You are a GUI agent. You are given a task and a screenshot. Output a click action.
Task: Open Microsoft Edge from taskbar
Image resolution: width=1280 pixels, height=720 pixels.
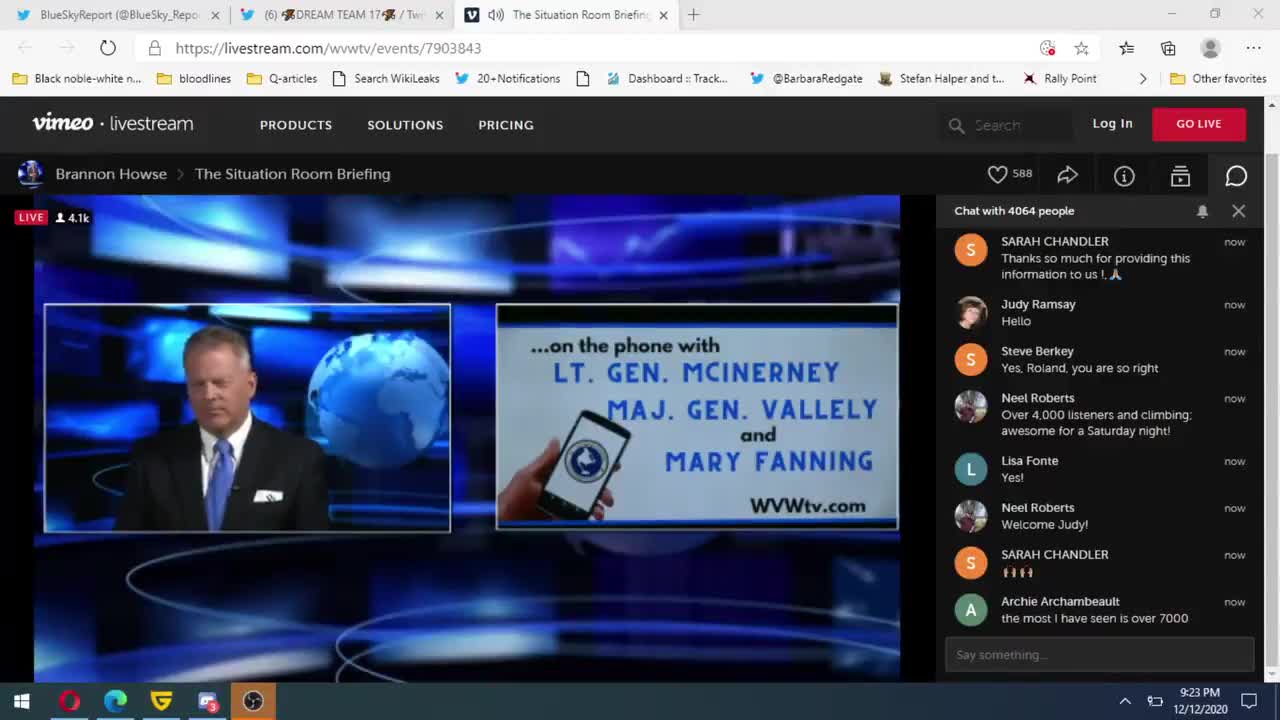pos(115,701)
